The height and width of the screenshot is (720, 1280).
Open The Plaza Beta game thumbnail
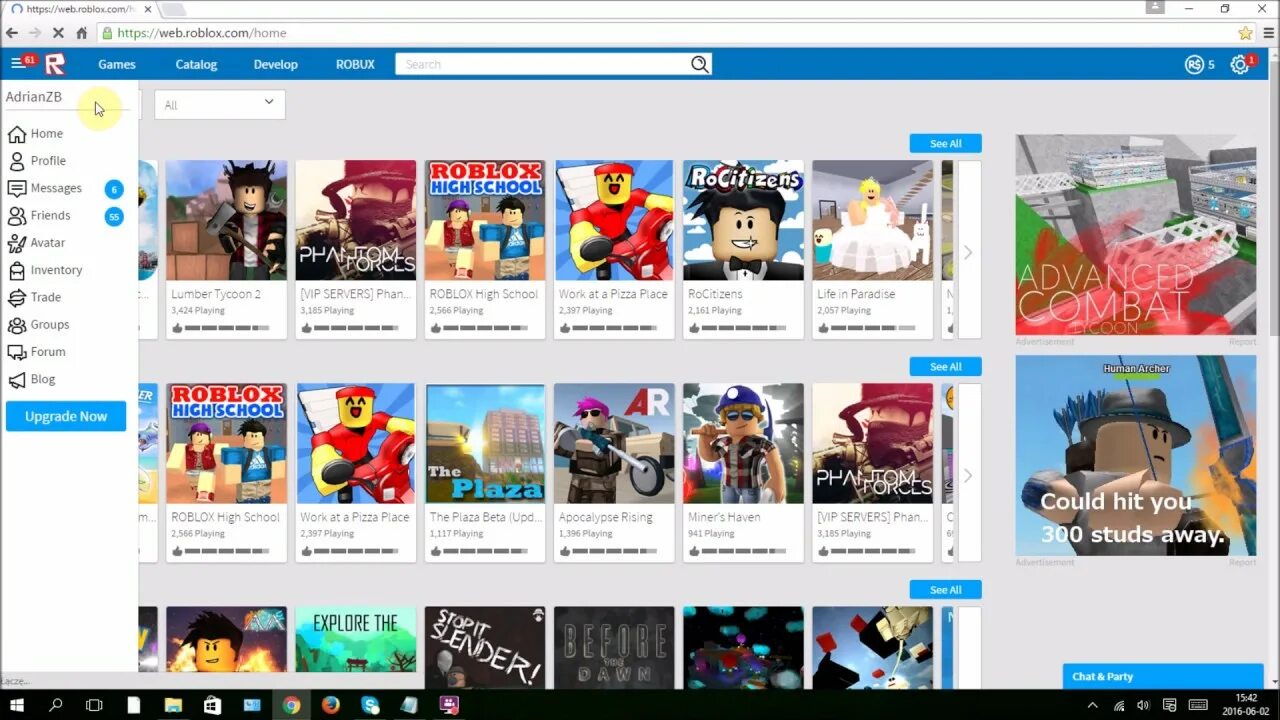tap(485, 443)
